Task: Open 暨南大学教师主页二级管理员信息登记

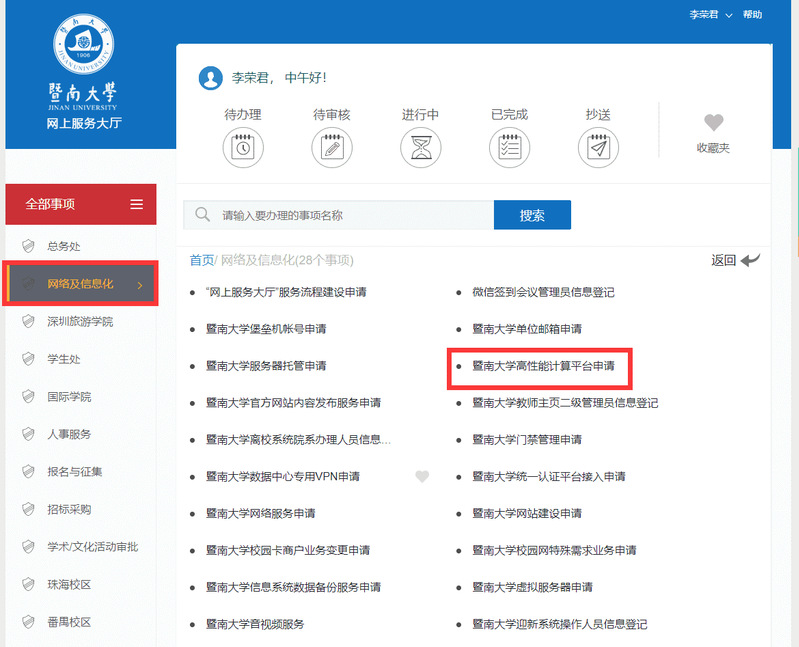Action: [x=565, y=402]
